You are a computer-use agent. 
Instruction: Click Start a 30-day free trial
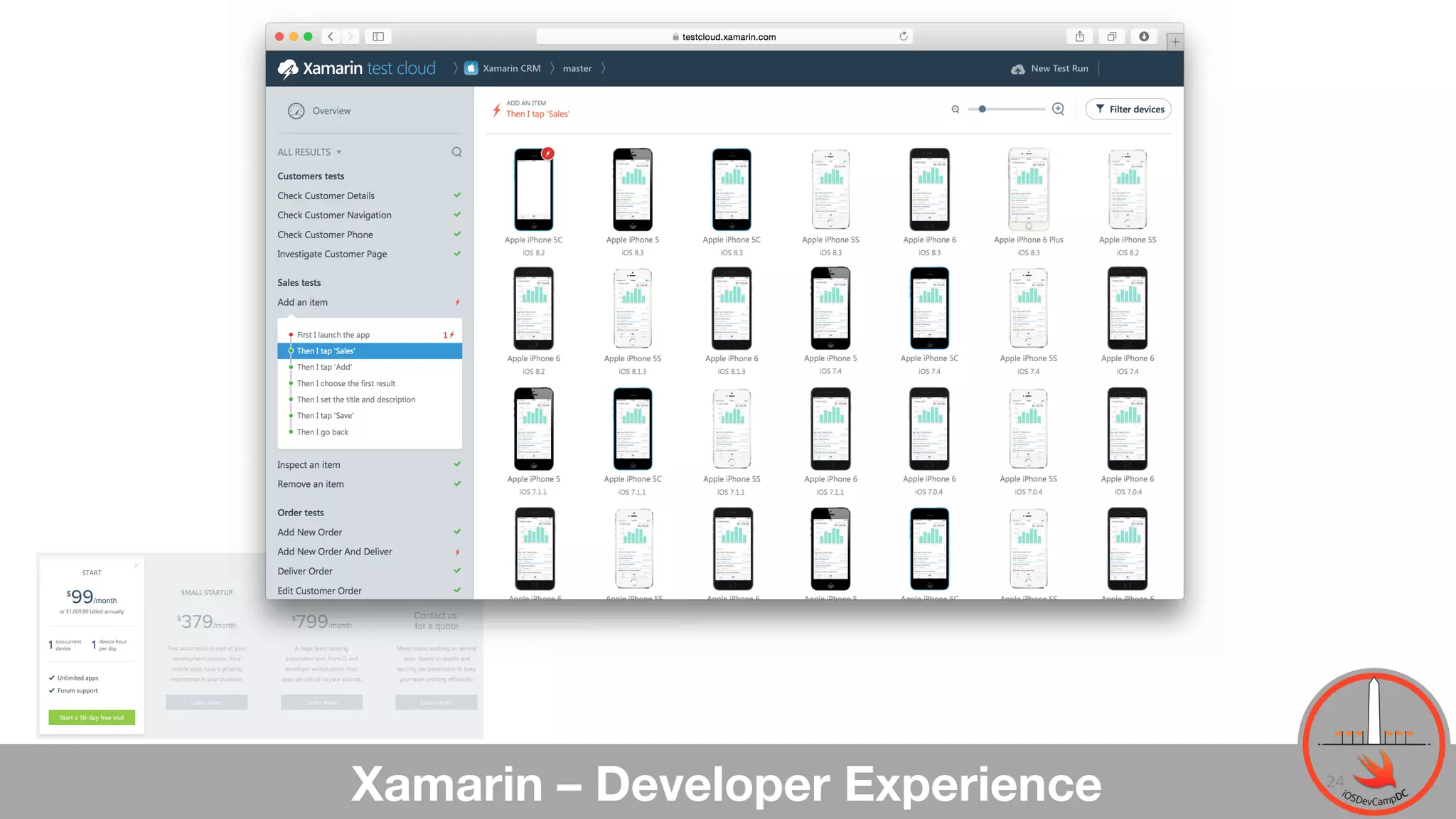(x=92, y=718)
